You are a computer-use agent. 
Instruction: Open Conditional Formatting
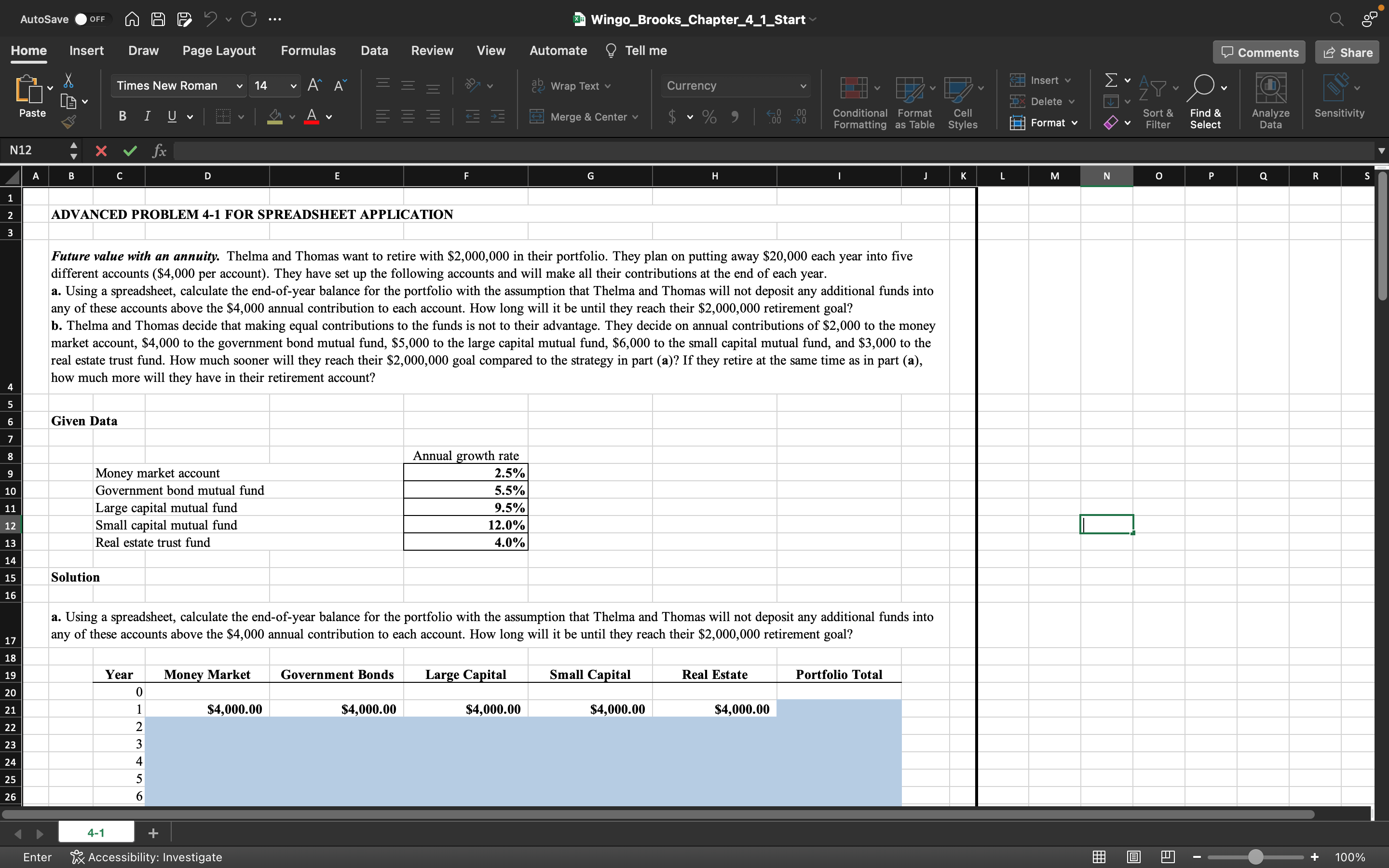click(859, 102)
